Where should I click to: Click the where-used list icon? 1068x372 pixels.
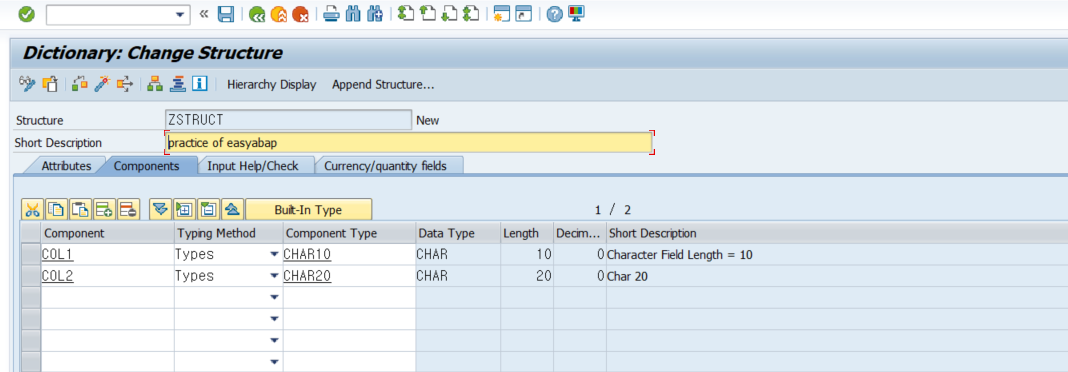pos(125,84)
